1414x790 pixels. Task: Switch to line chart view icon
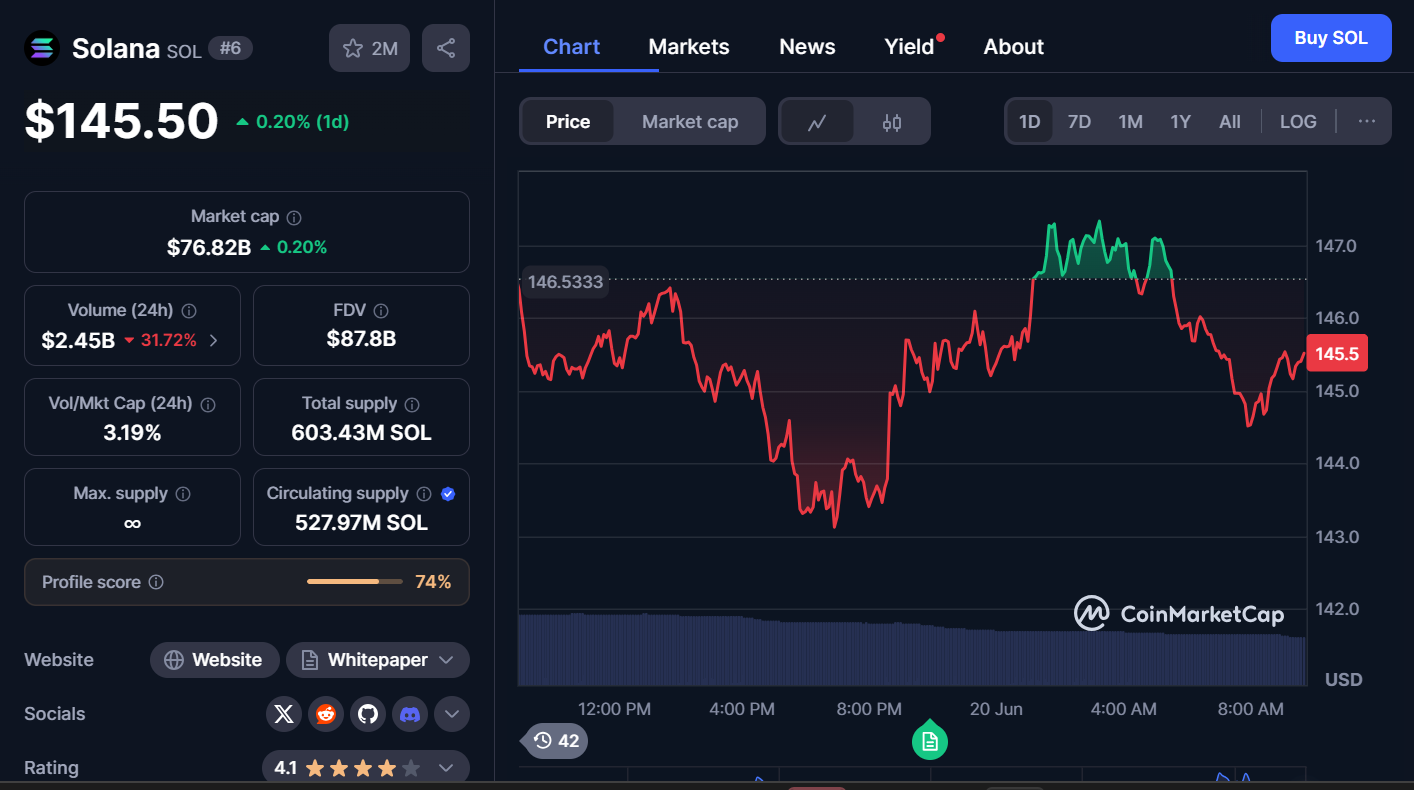click(817, 122)
